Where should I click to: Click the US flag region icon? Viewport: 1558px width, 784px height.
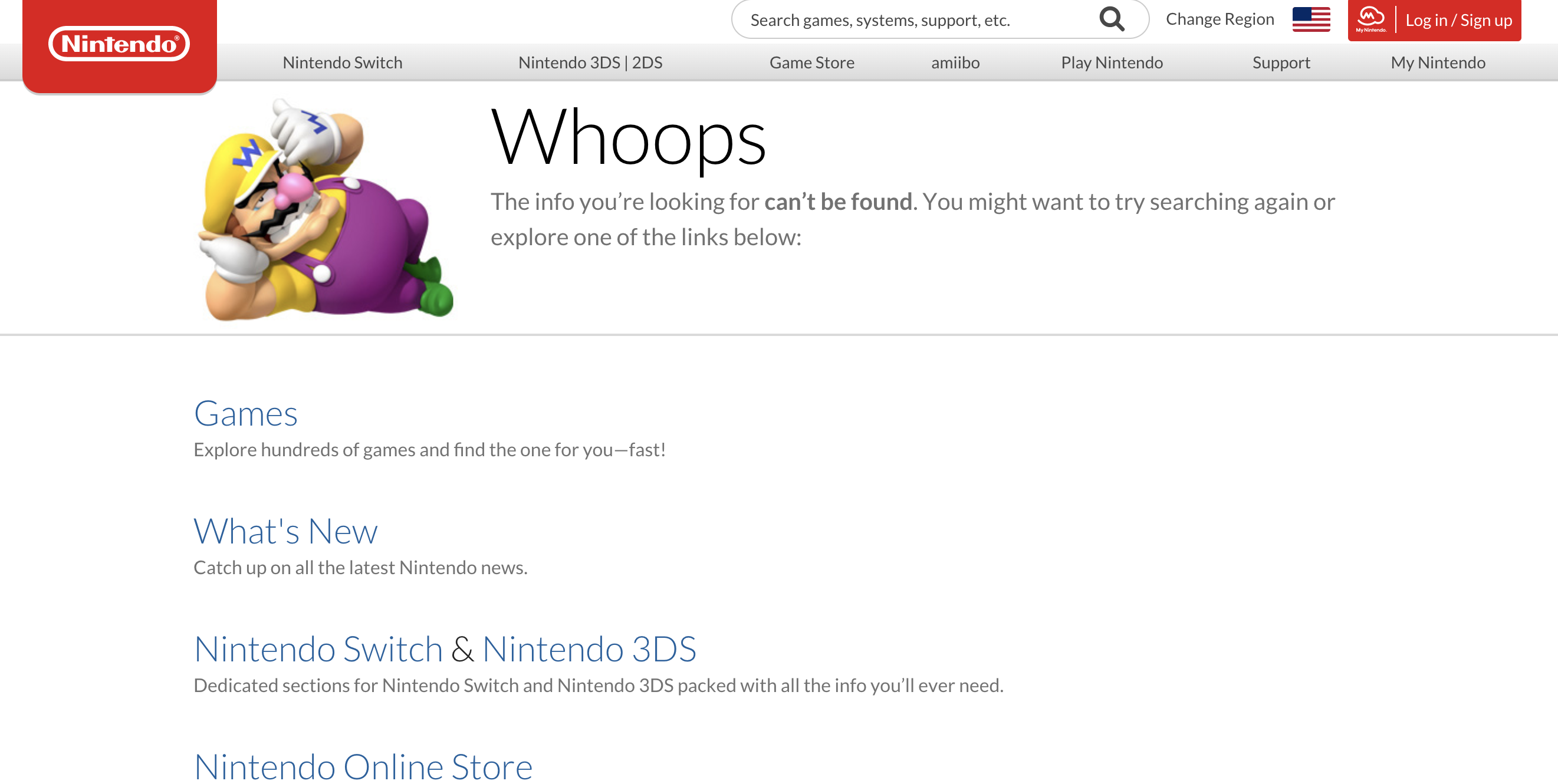pos(1311,19)
